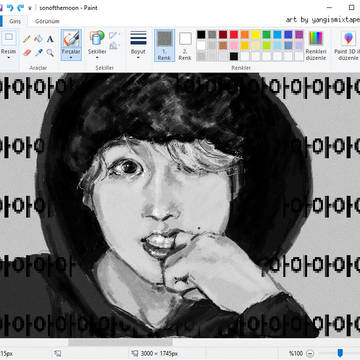
Task: Pick the cream light yellow swatch
Action: click(x=256, y=45)
